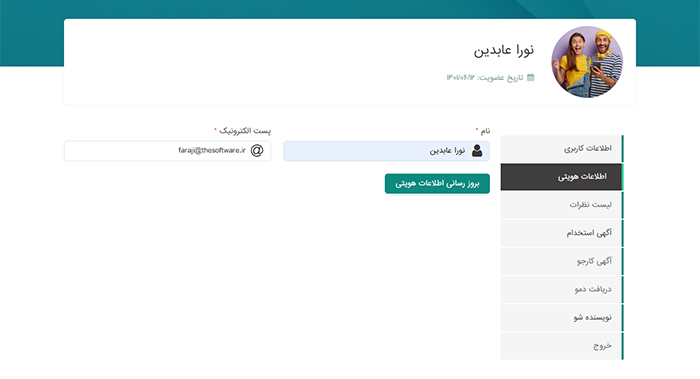Select the اطلاعات هویتی sidebar tab

pos(562,177)
